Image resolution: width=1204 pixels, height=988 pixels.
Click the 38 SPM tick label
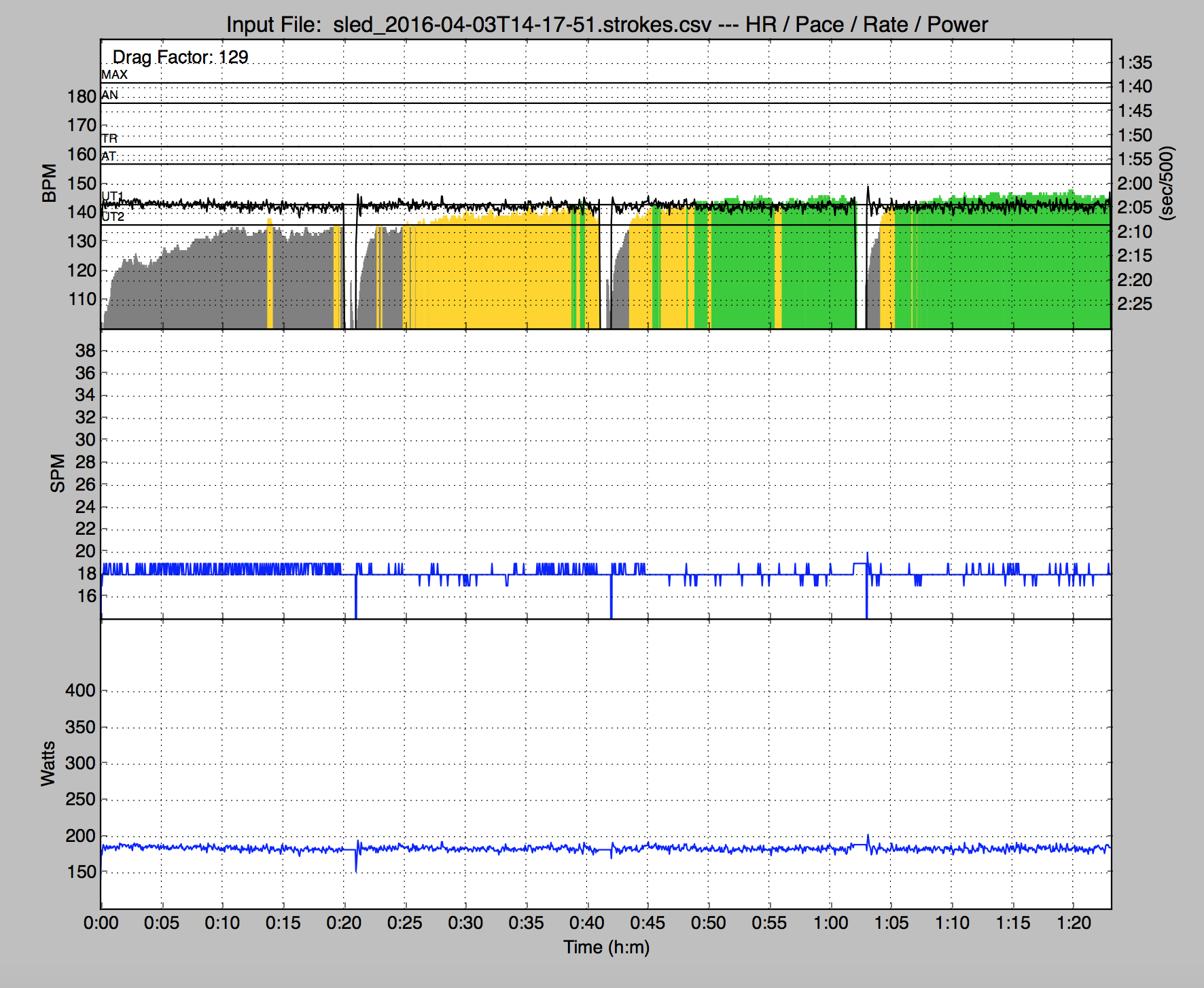[86, 351]
